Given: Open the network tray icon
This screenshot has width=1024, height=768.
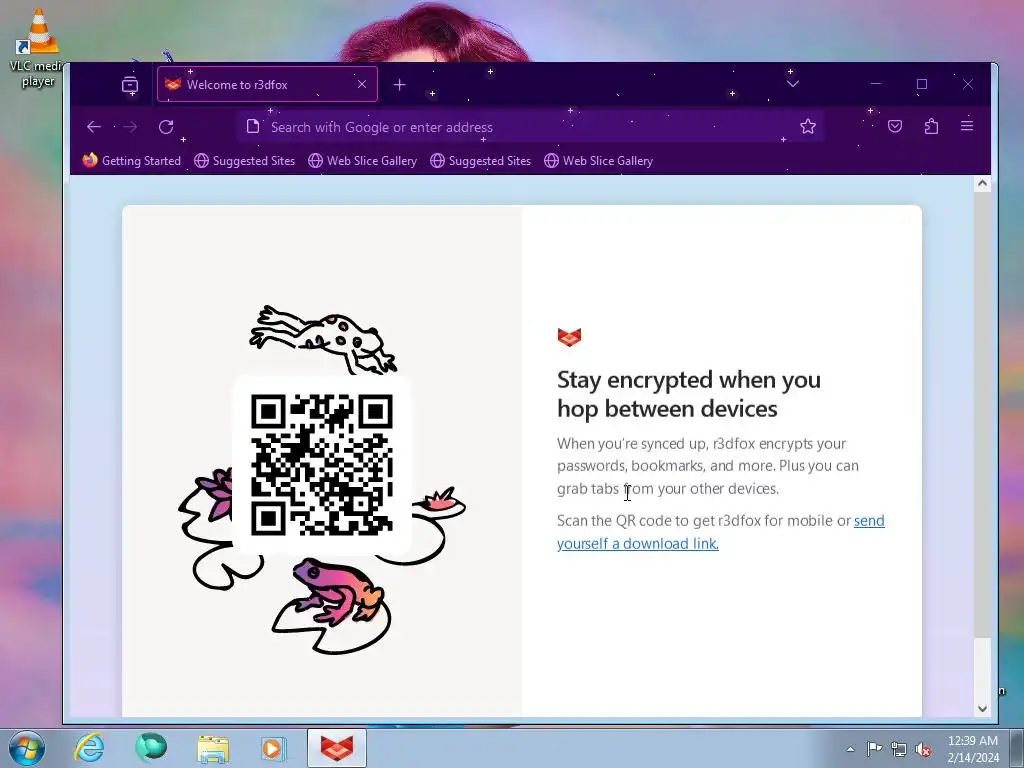Looking at the screenshot, I should pos(899,749).
